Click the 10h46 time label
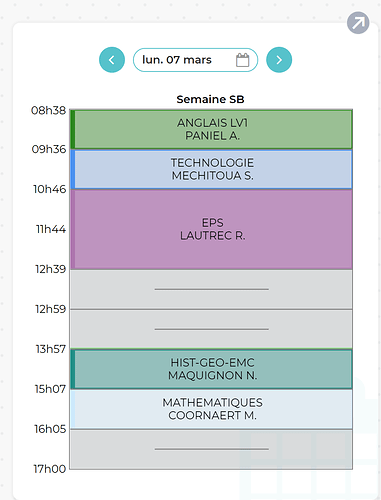 50,189
